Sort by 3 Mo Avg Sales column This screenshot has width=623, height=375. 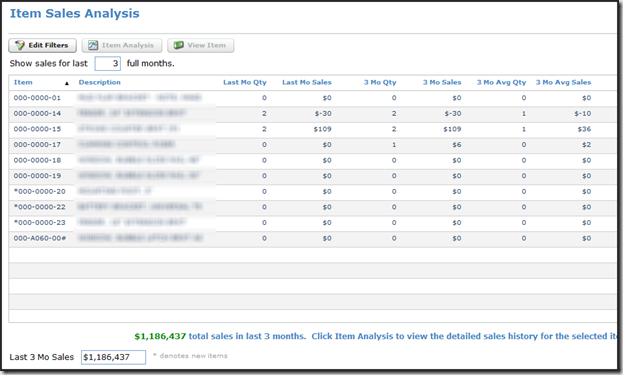click(563, 82)
